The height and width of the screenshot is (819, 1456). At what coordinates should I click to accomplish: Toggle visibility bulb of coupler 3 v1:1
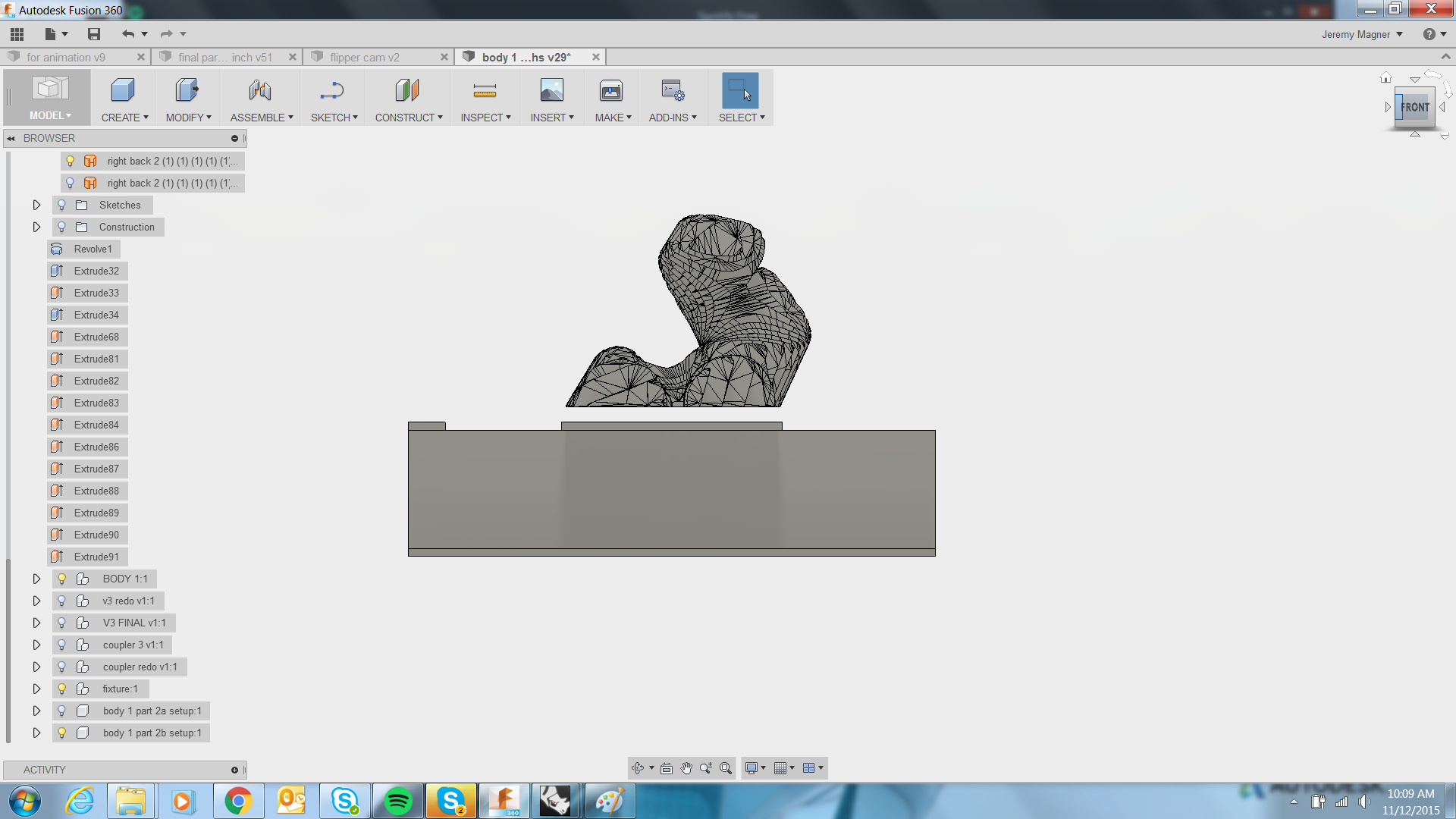(x=62, y=645)
